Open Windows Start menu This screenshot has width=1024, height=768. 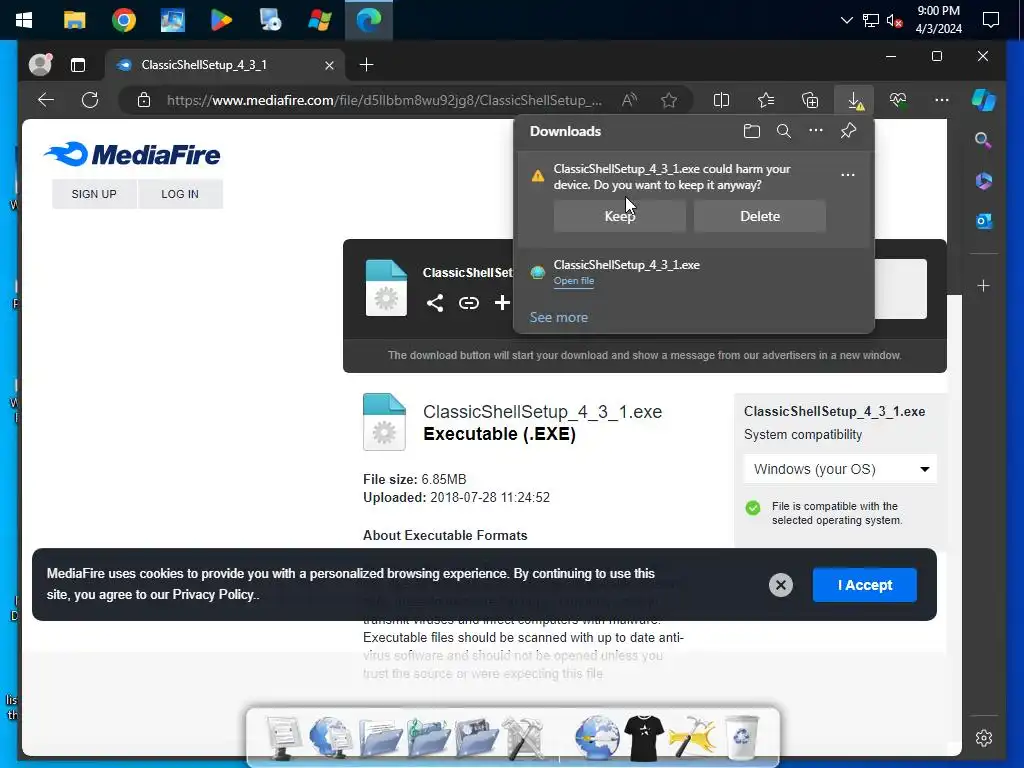(24, 20)
